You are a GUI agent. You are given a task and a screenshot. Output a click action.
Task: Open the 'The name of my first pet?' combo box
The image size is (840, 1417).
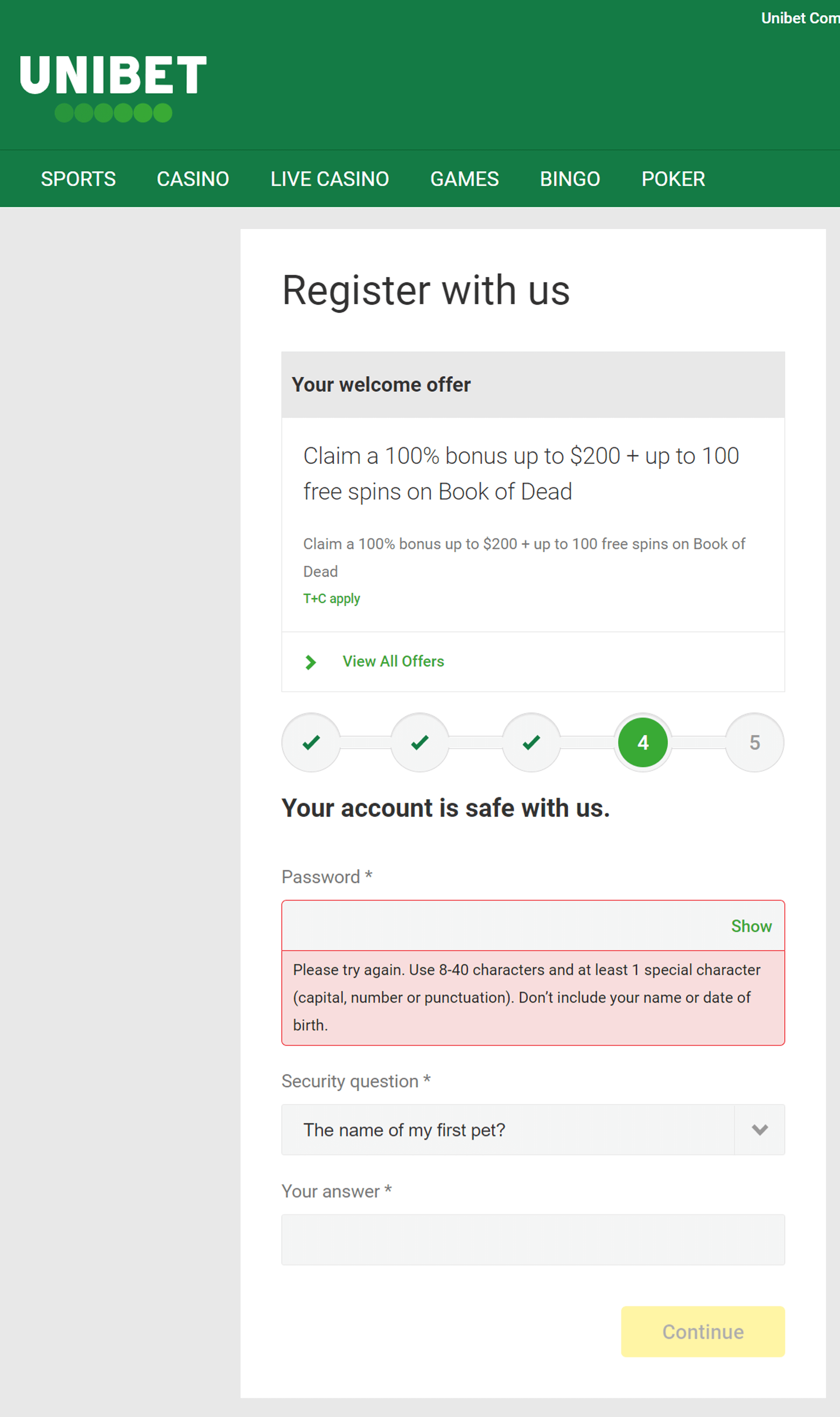click(x=533, y=1130)
